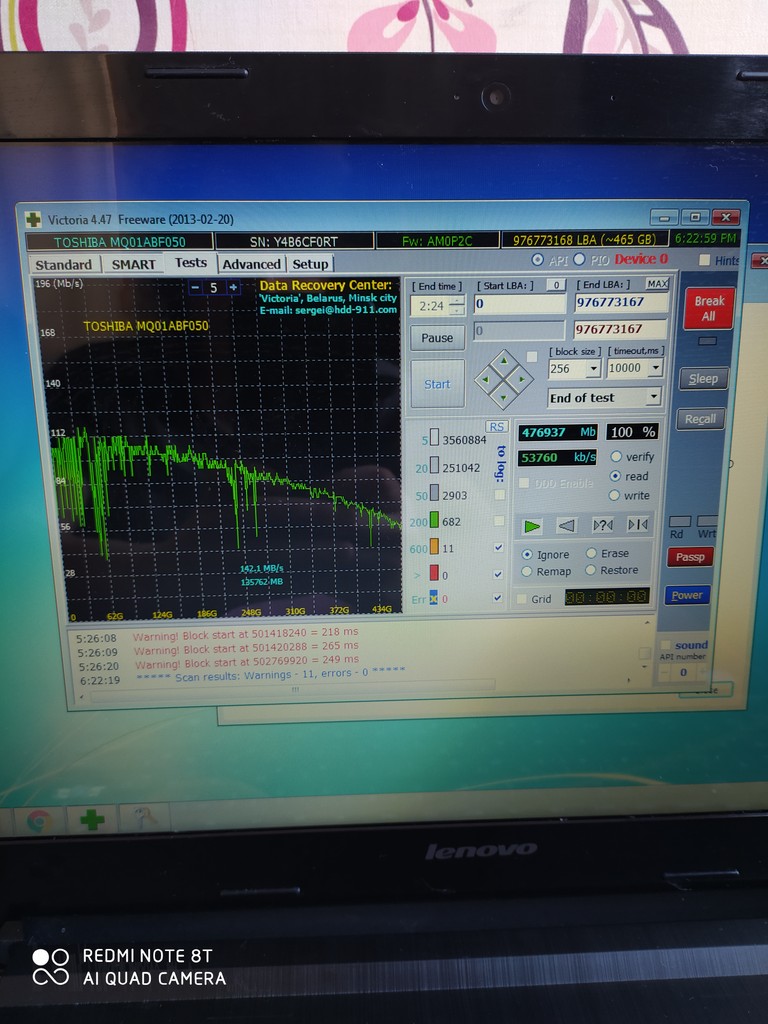The width and height of the screenshot is (768, 1024).
Task: Select the PIO mode radio button
Action: [x=579, y=259]
